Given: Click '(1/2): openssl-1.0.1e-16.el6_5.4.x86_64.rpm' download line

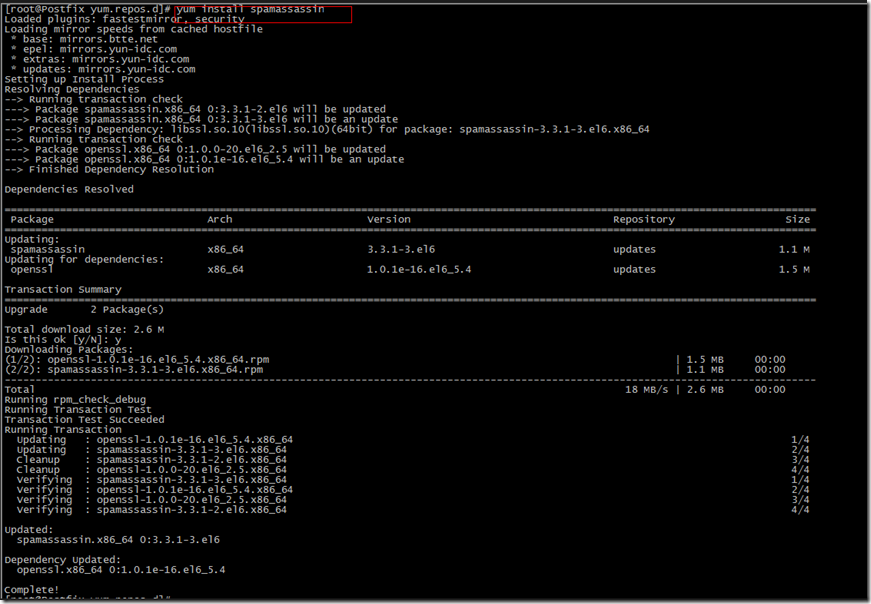Looking at the screenshot, I should (x=137, y=359).
